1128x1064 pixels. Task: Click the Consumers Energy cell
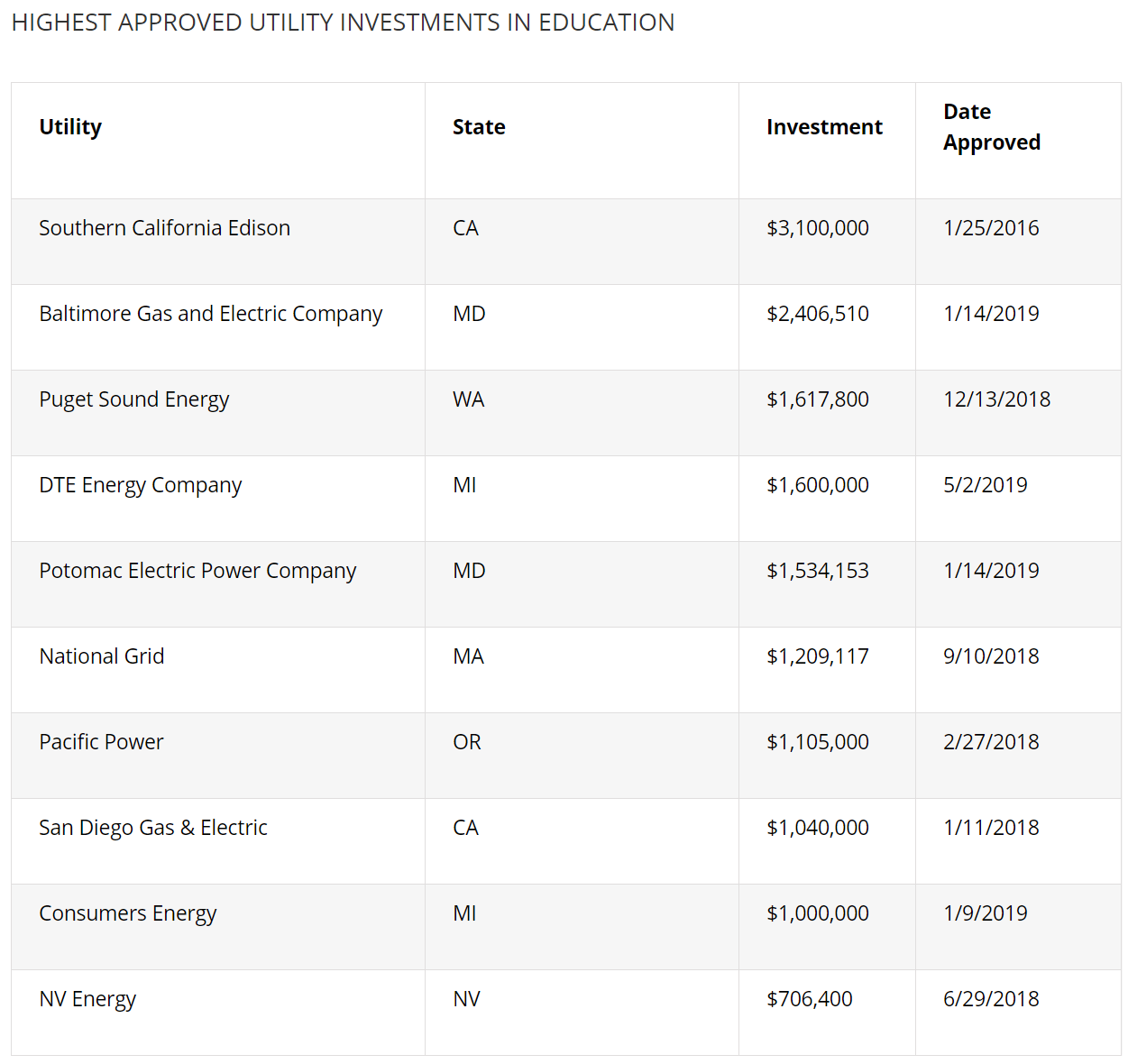pyautogui.click(x=127, y=913)
